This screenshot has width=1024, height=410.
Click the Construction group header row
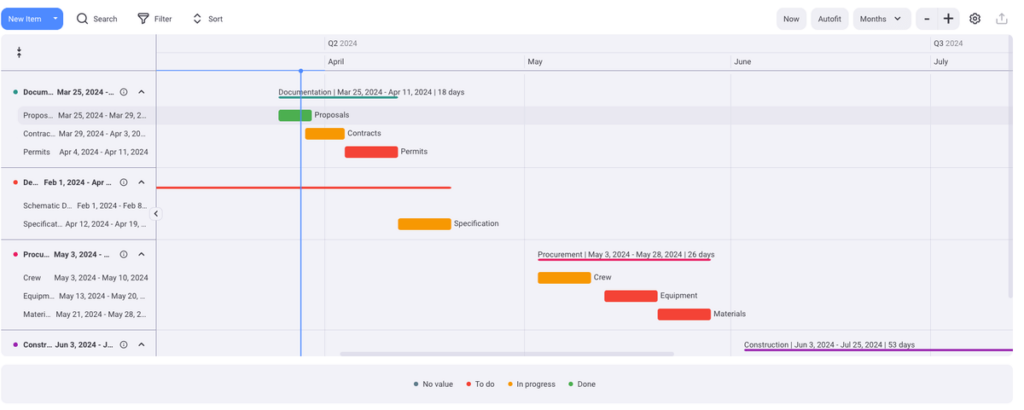78,344
